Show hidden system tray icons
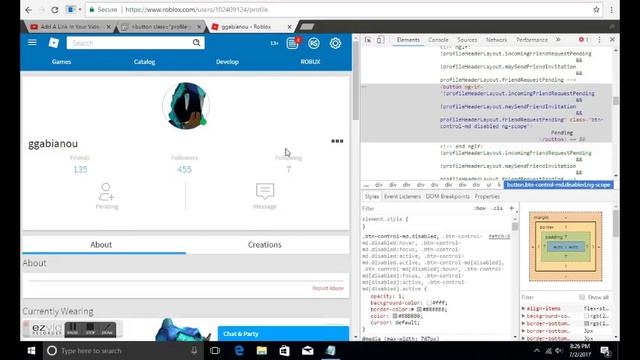This screenshot has height=360, width=640. coord(537,351)
